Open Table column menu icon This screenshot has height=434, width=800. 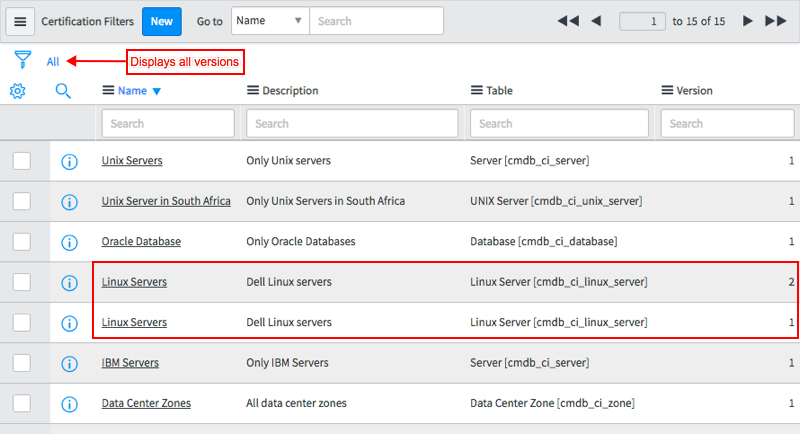477,90
